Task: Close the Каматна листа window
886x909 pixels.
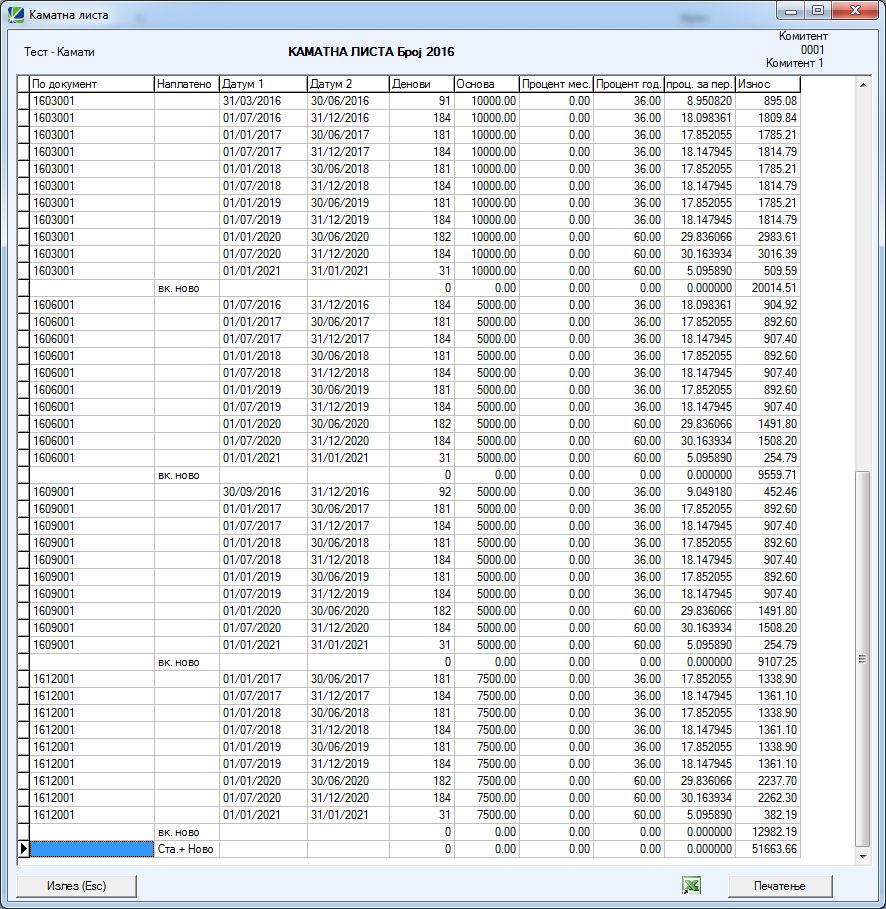Action: click(855, 10)
